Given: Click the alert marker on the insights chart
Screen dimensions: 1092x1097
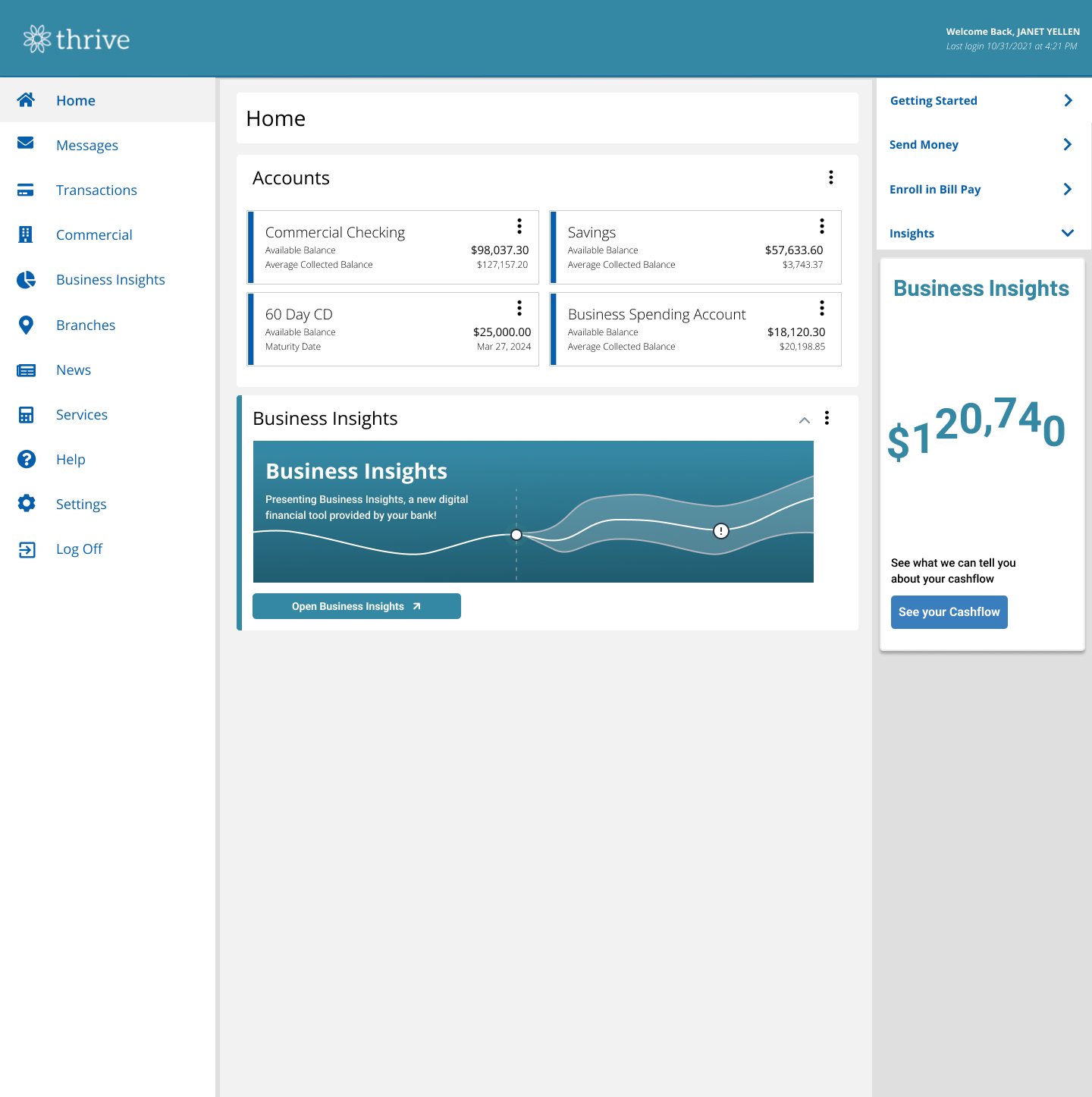Looking at the screenshot, I should click(x=721, y=531).
